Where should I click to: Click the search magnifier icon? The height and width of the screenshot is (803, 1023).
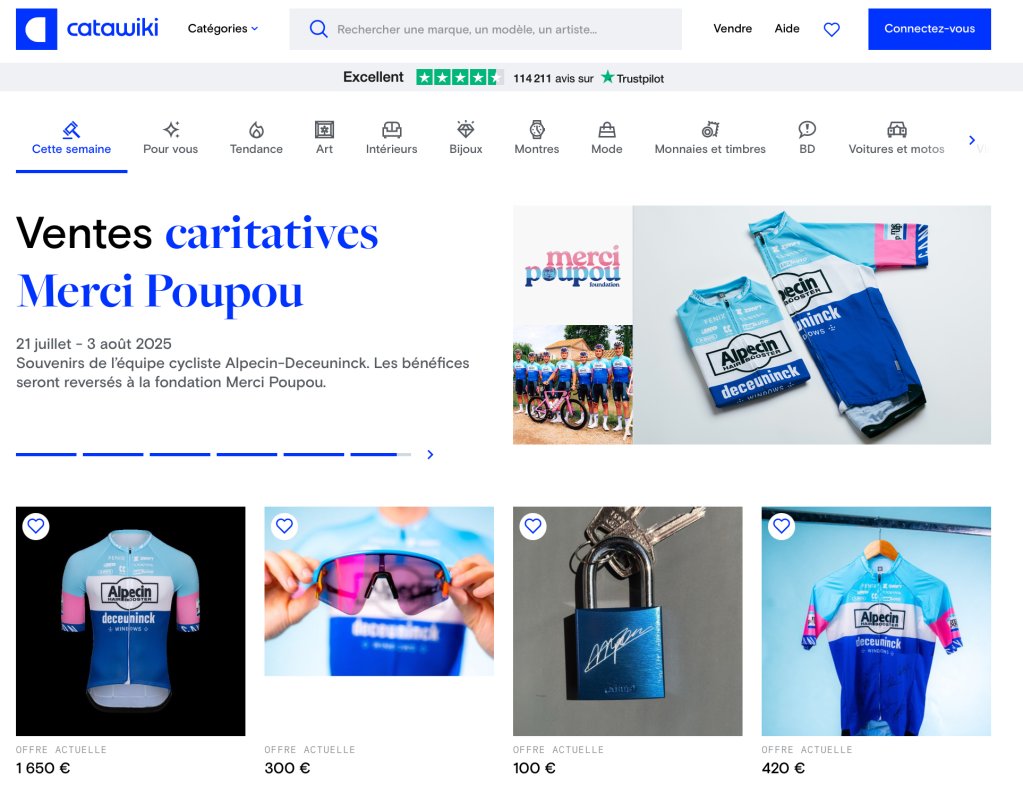click(318, 29)
